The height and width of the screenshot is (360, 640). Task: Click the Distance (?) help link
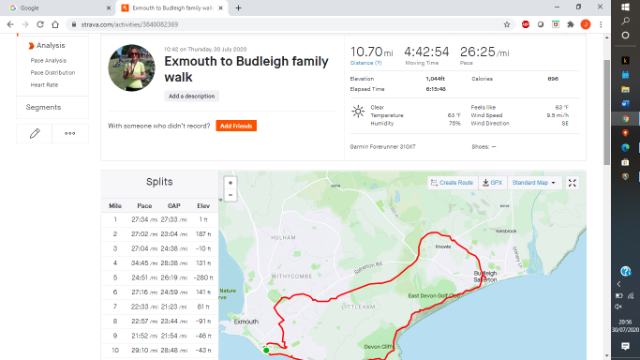[x=366, y=63]
